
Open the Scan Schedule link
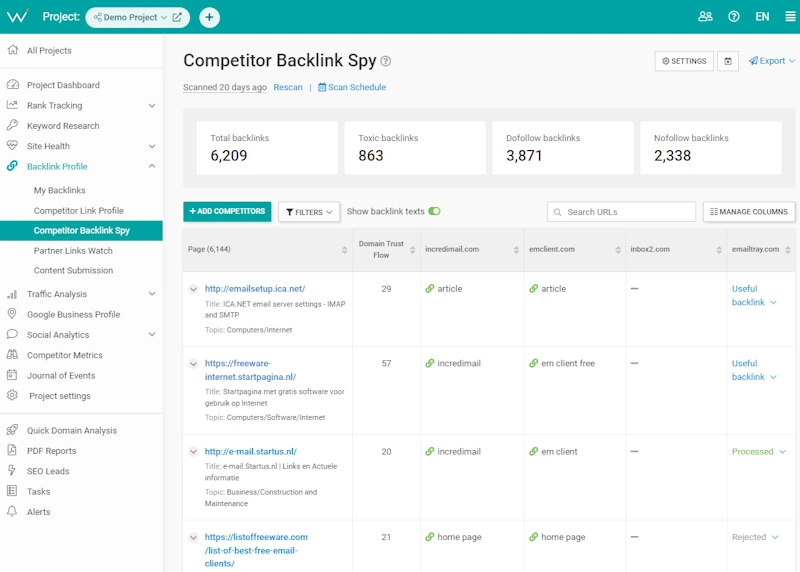coord(352,87)
